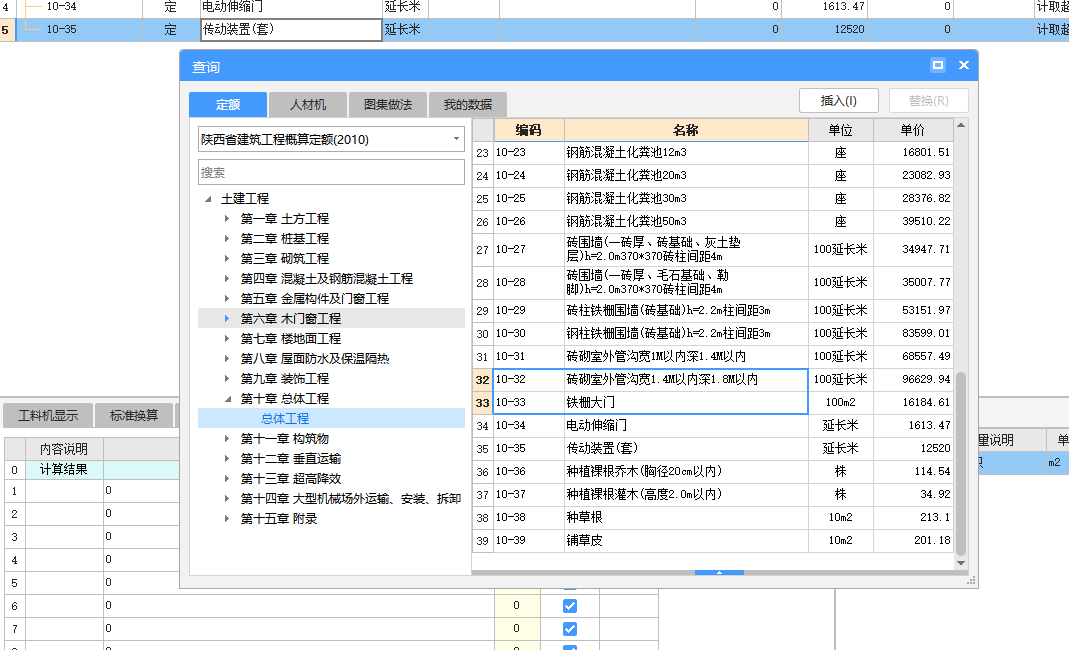Select row 砖砌室外管沟宽1M以内深1.4M以内
This screenshot has width=1069, height=650.
712,357
